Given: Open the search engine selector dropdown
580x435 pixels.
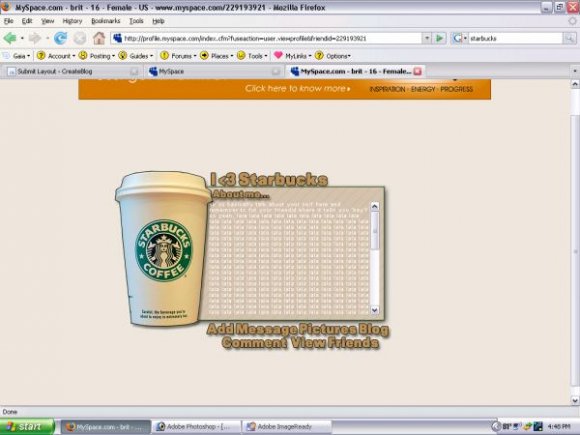Looking at the screenshot, I should [459, 38].
